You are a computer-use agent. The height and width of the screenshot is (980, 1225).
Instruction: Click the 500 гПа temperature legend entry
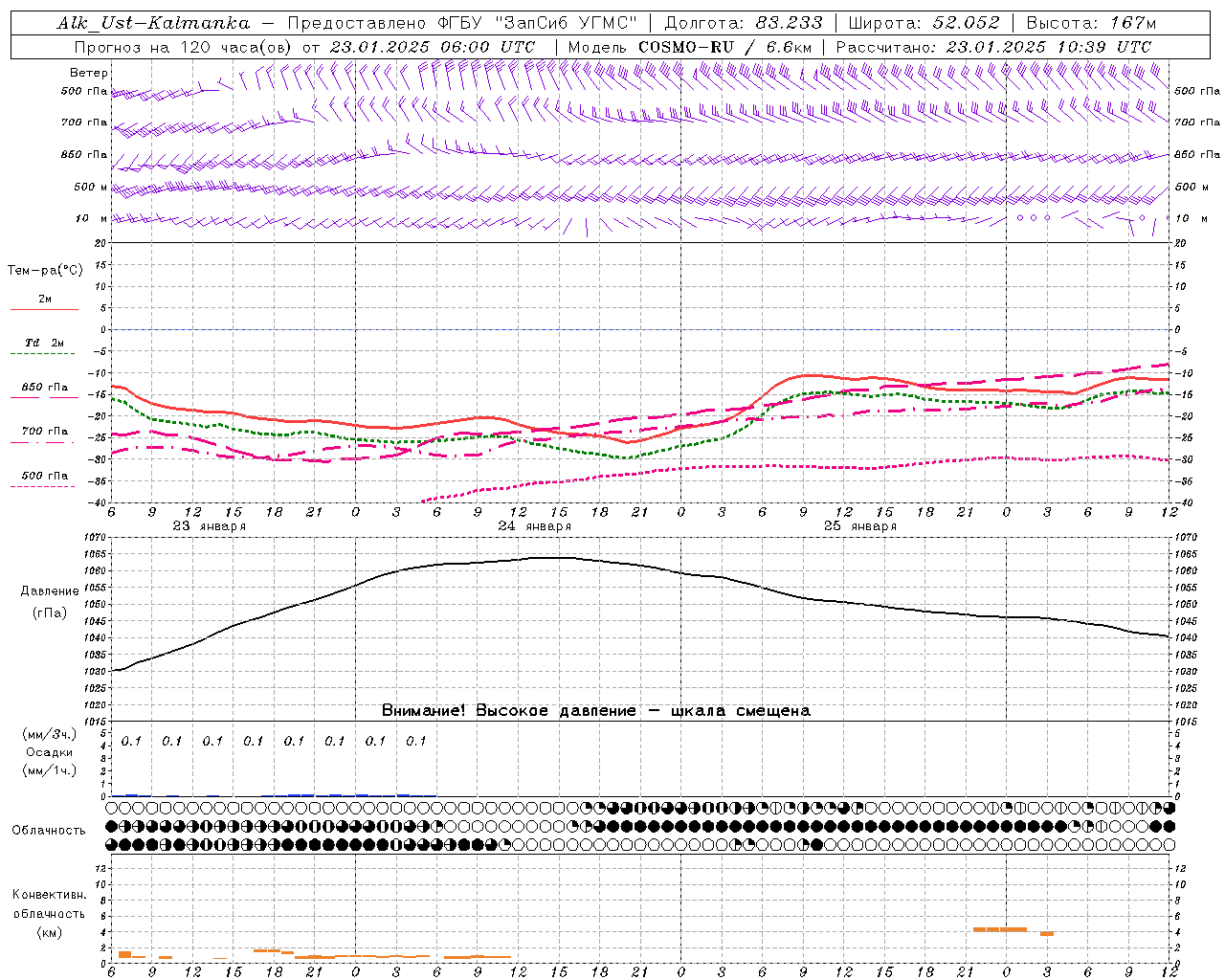(45, 476)
